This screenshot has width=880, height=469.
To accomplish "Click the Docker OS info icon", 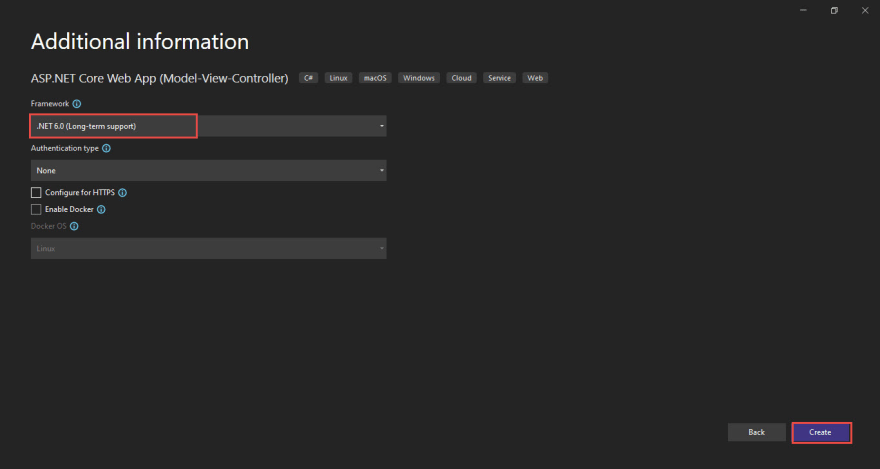I will click(x=74, y=226).
